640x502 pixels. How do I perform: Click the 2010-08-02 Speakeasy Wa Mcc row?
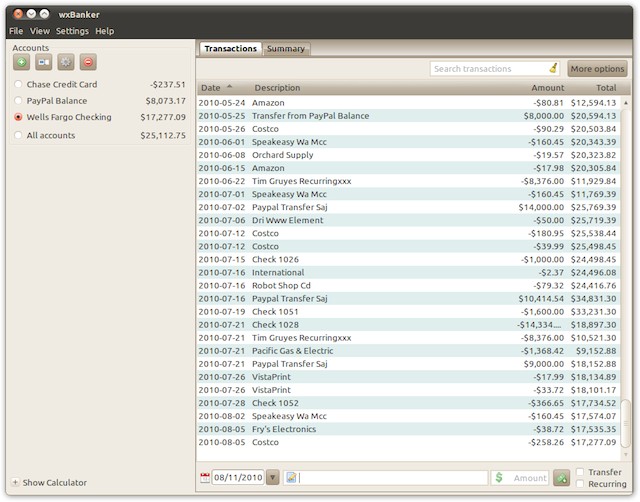408,416
